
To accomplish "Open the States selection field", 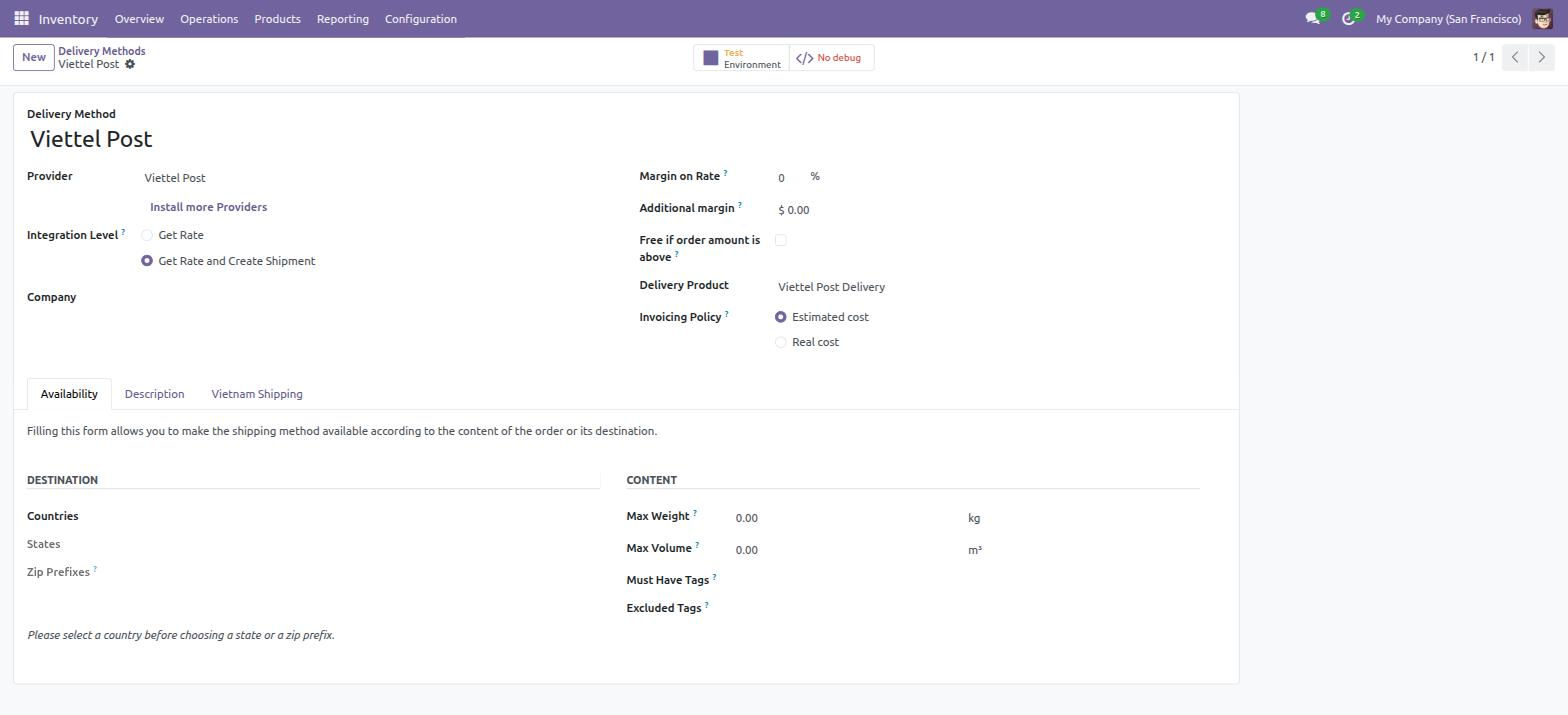I will (366, 545).
